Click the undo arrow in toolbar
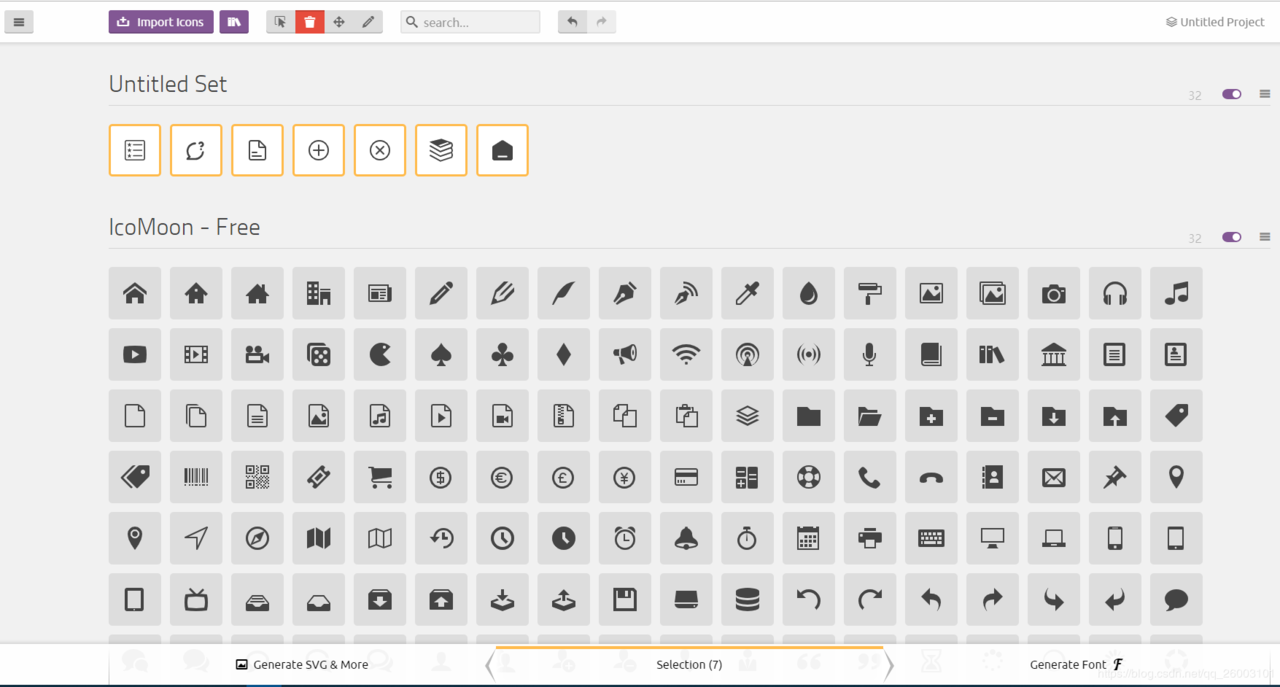The height and width of the screenshot is (687, 1280). pyautogui.click(x=572, y=22)
